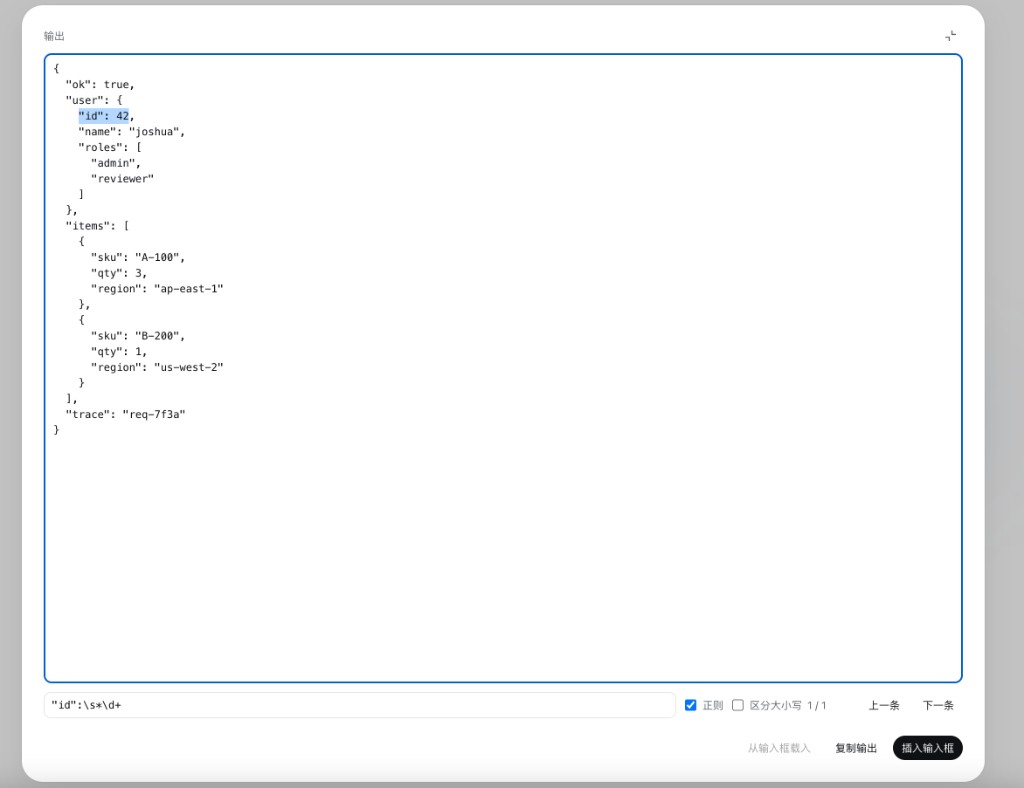
Task: Click the 复制输出 copy output button
Action: pos(856,748)
